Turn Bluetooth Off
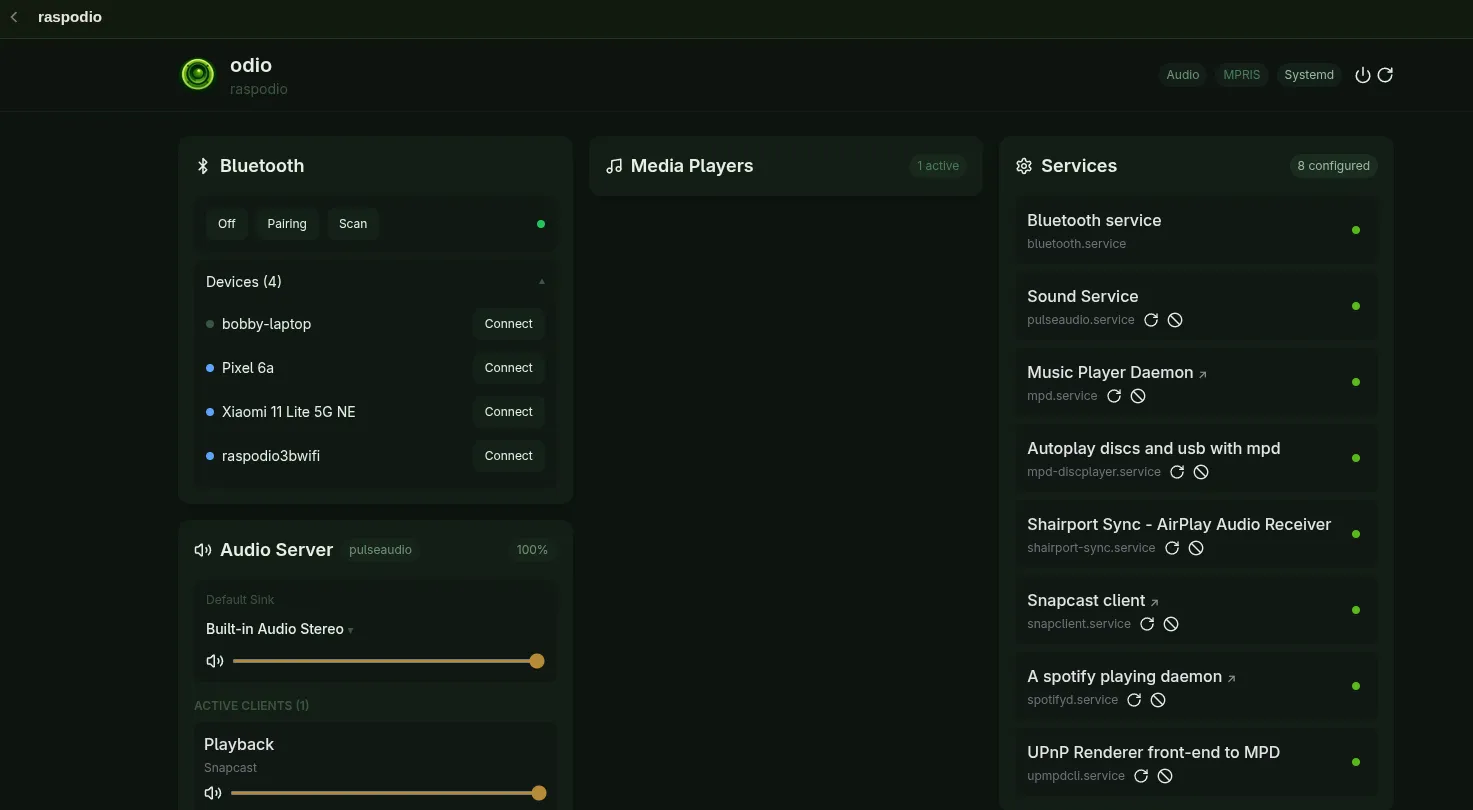Image resolution: width=1473 pixels, height=810 pixels. coord(227,224)
